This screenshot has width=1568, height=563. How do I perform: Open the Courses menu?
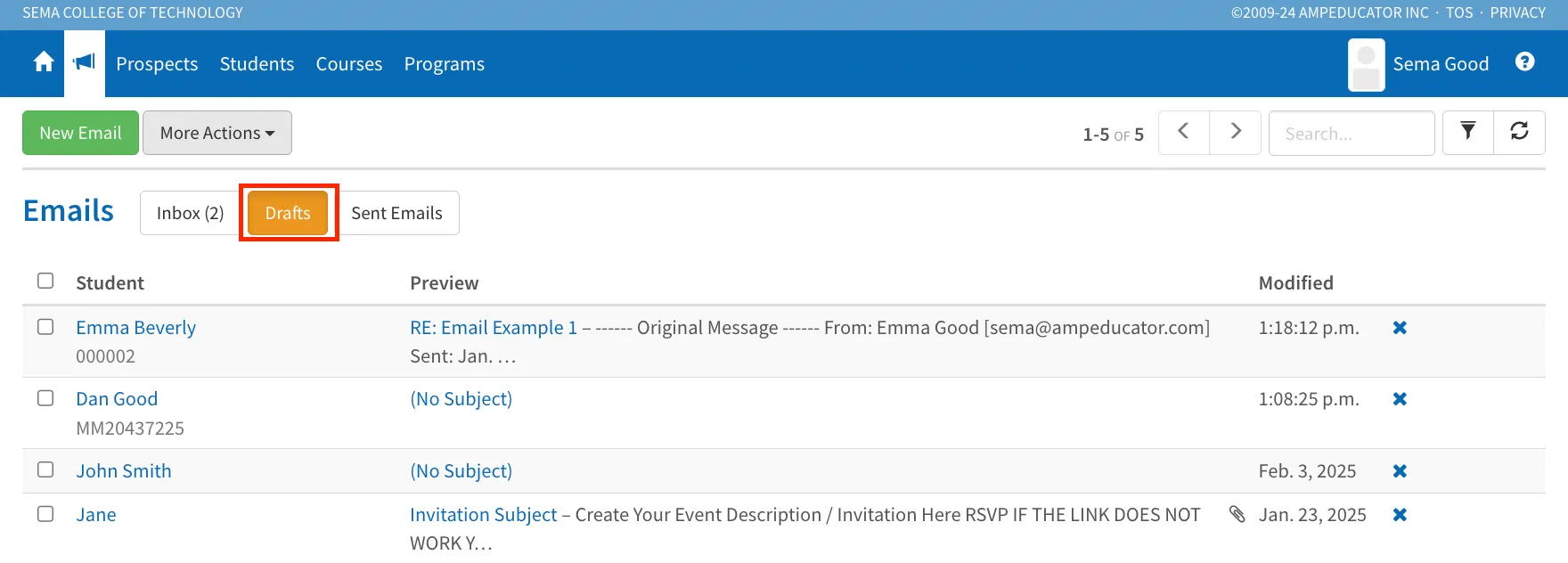tap(349, 64)
